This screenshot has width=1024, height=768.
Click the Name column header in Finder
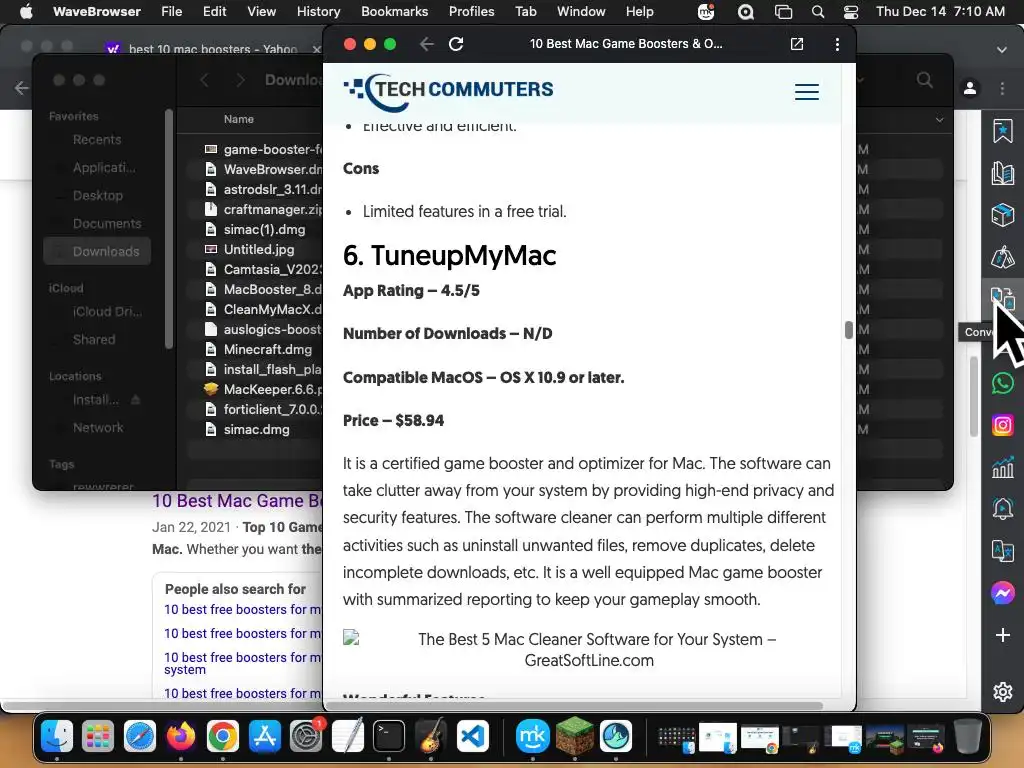coord(238,119)
